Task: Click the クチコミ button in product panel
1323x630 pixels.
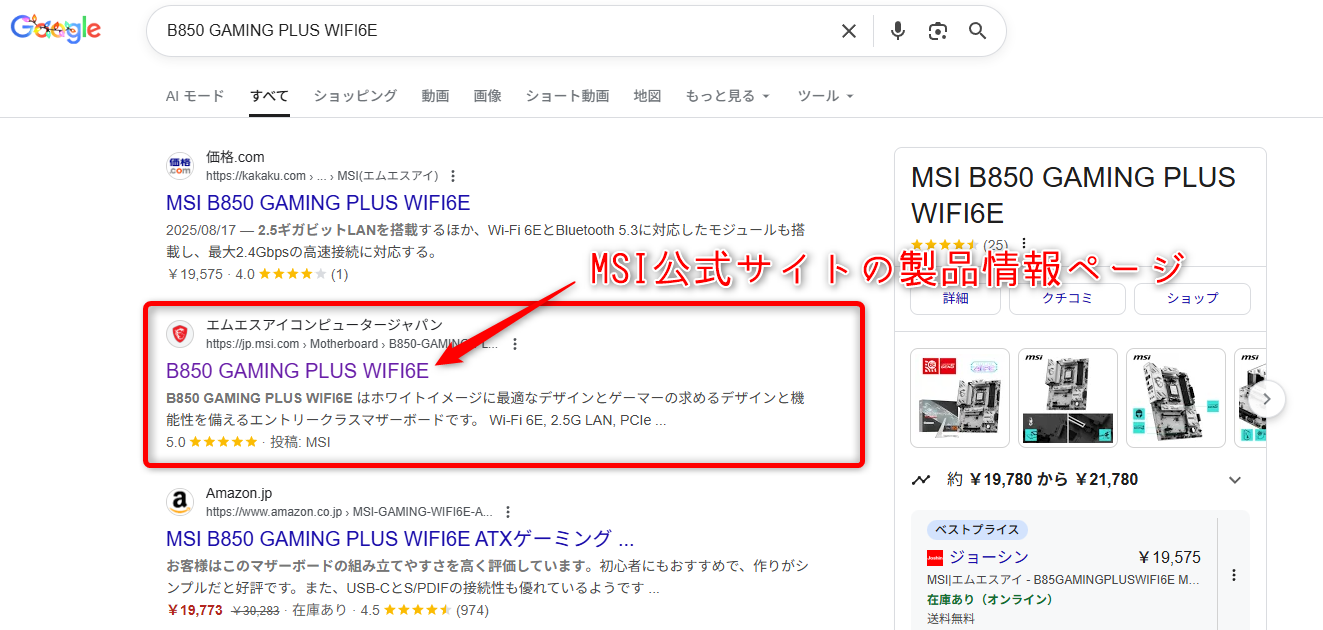Action: pyautogui.click(x=1067, y=298)
